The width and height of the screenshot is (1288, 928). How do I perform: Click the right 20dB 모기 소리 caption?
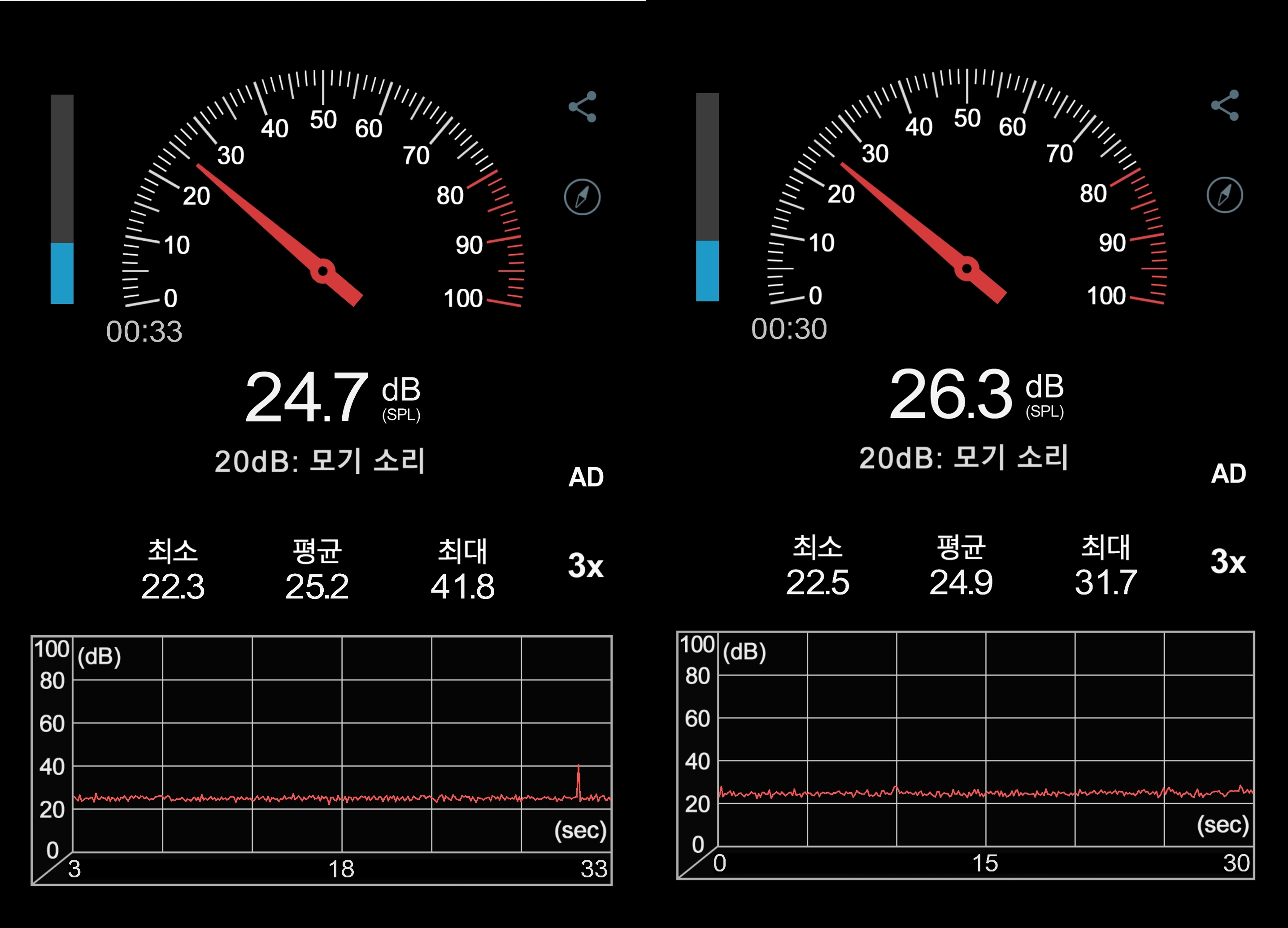(964, 457)
